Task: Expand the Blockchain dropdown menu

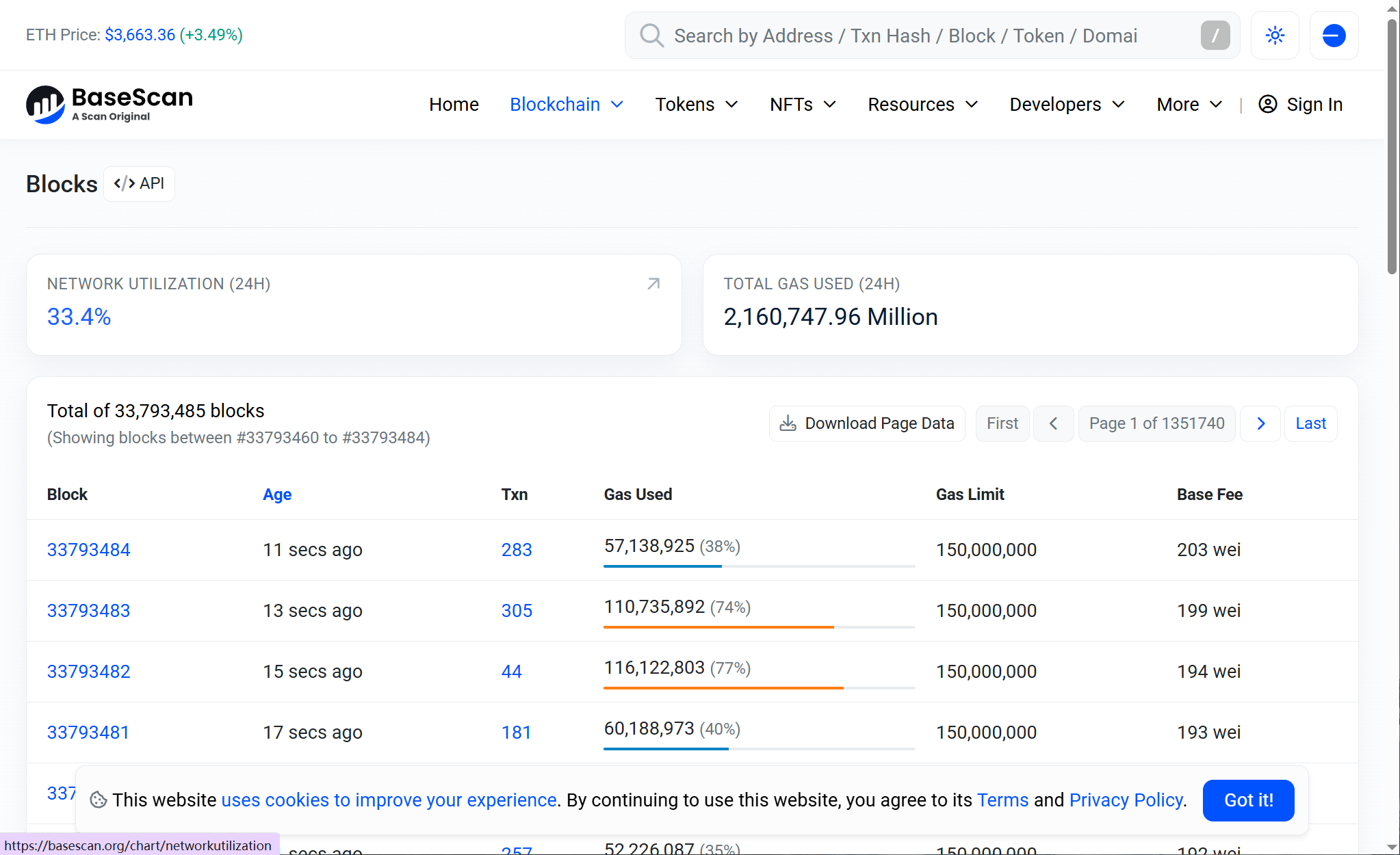Action: [x=567, y=104]
